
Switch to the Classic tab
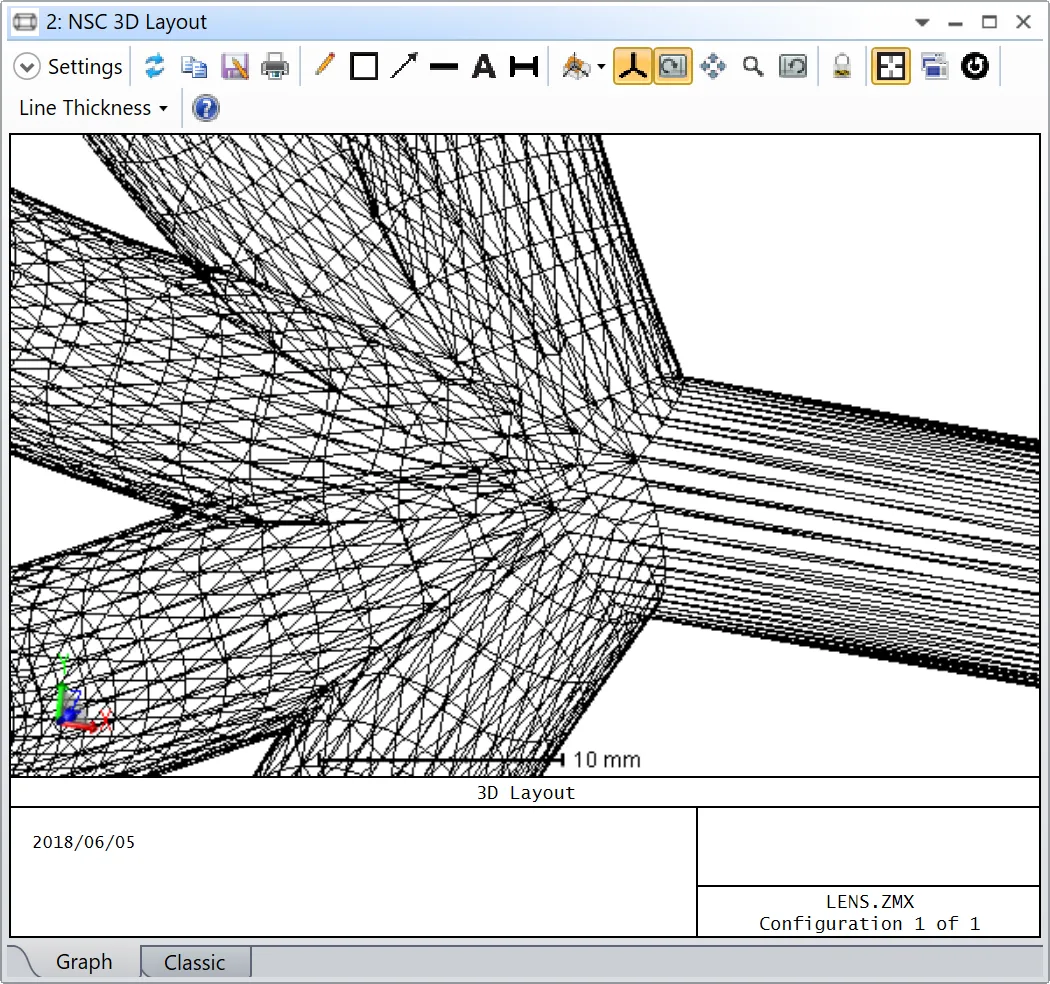point(195,963)
